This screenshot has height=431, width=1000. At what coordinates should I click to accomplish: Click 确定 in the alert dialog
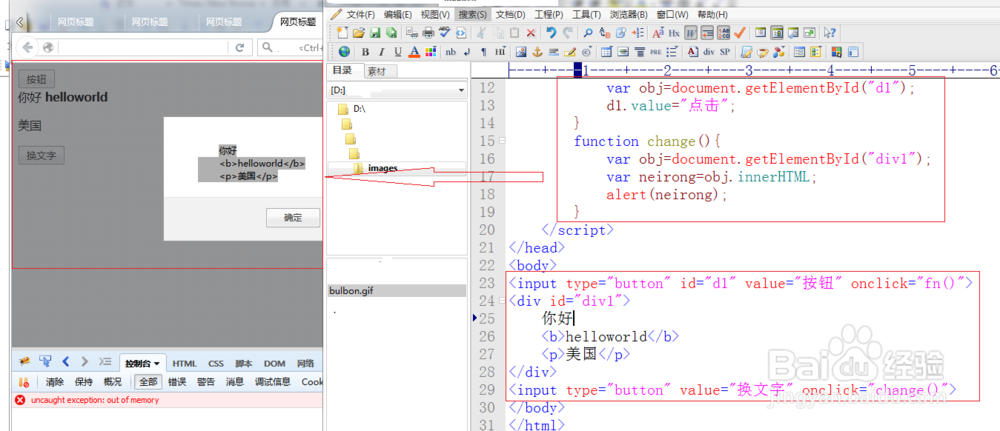click(x=293, y=217)
